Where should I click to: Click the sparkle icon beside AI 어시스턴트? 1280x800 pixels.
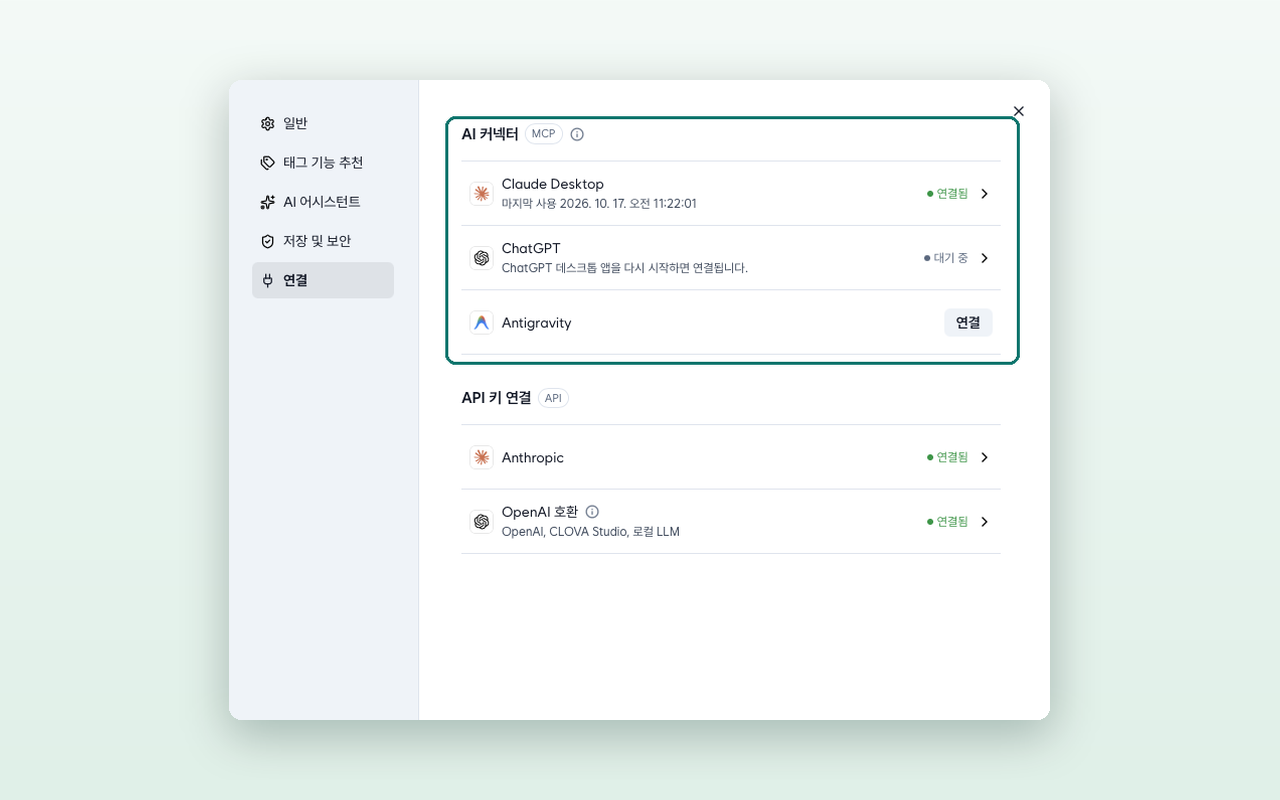[267, 202]
